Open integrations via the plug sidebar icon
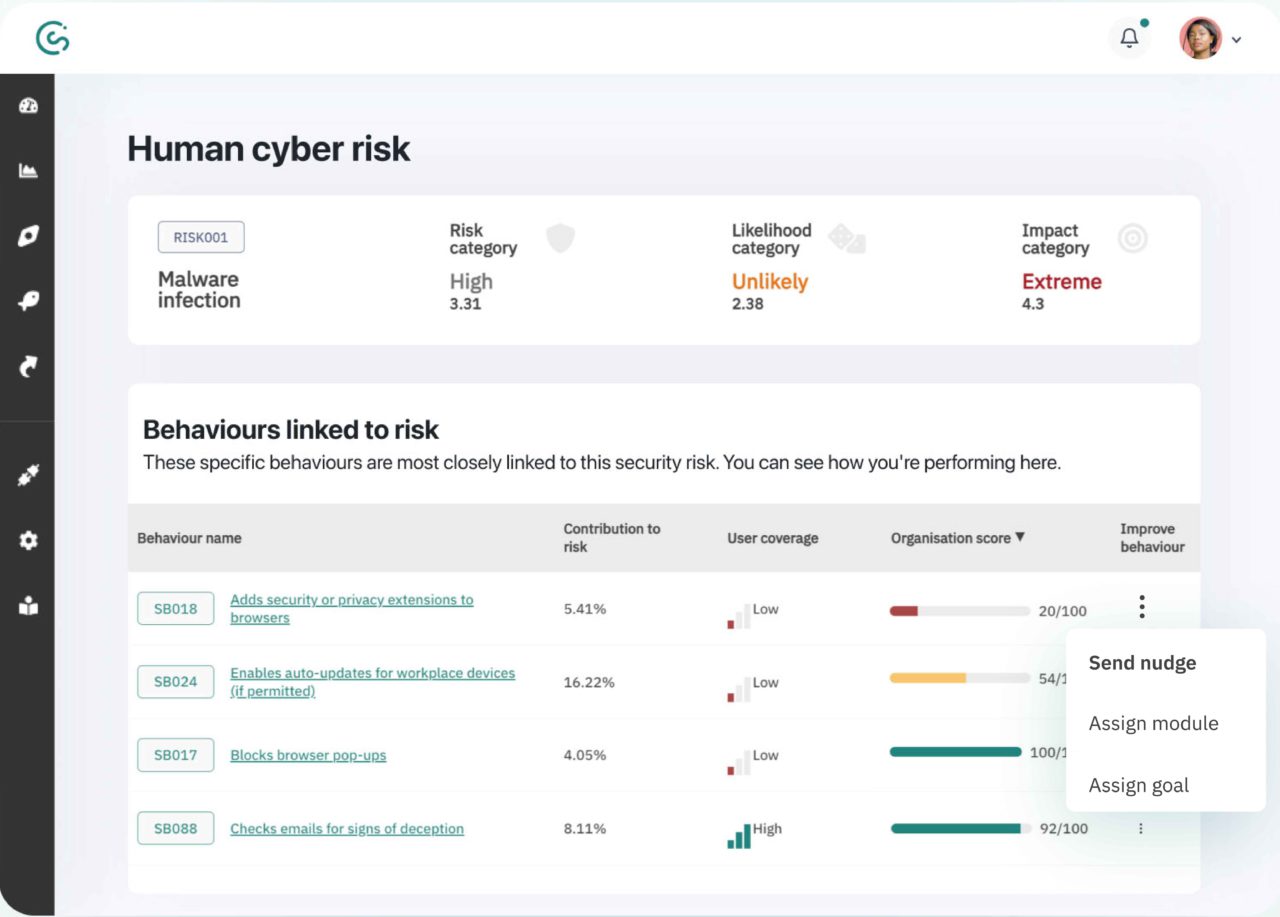Viewport: 1280px width, 917px height. click(27, 475)
